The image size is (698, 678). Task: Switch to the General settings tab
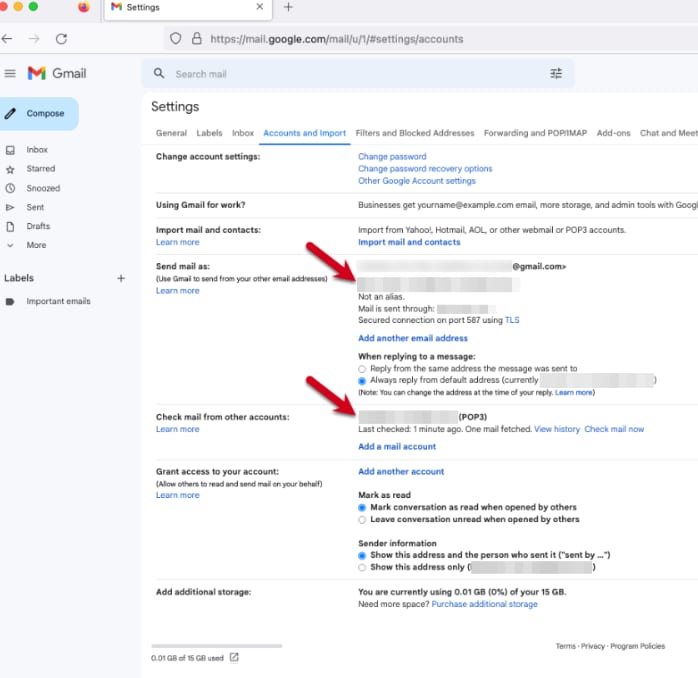pyautogui.click(x=171, y=133)
